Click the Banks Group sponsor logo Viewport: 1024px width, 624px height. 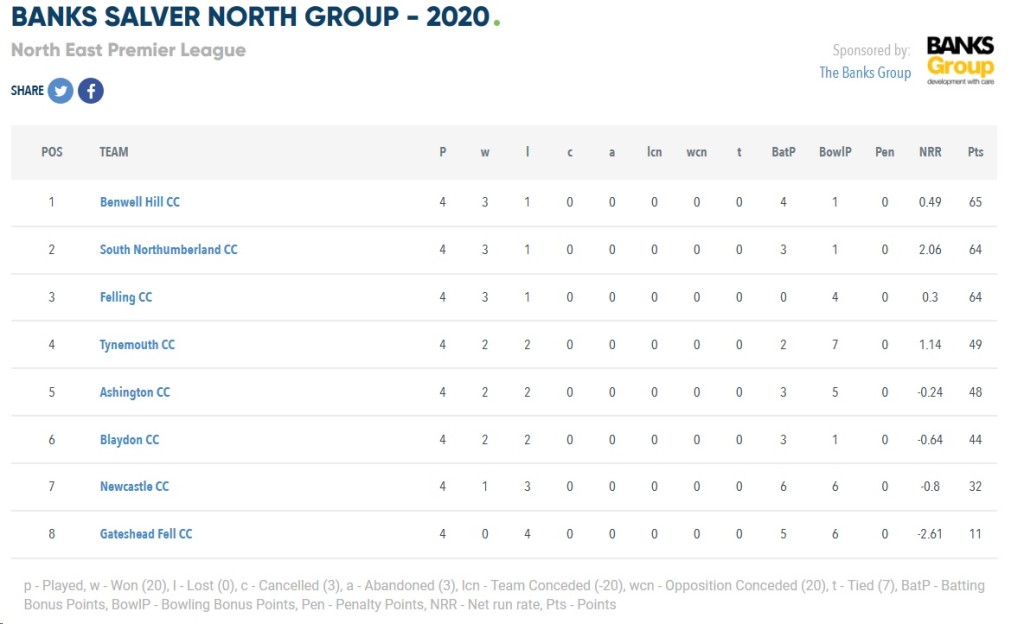(960, 61)
